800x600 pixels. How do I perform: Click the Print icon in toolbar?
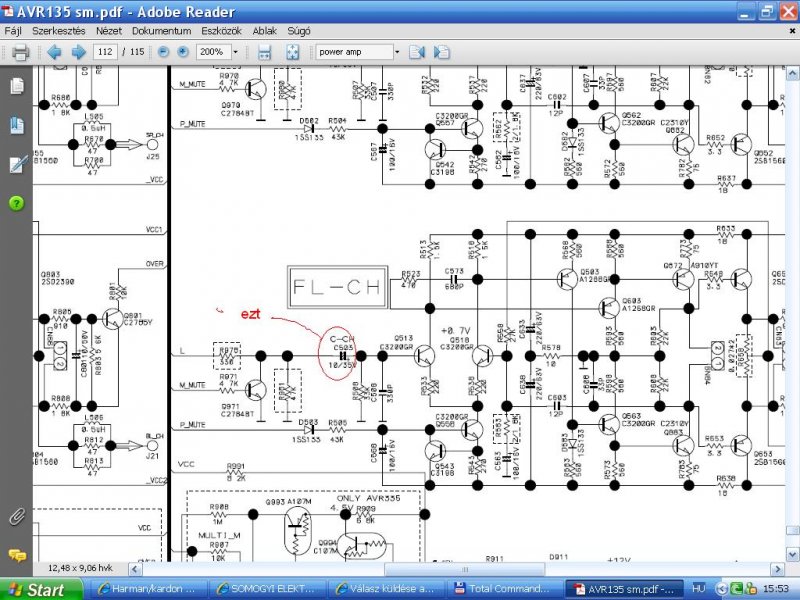(x=20, y=52)
